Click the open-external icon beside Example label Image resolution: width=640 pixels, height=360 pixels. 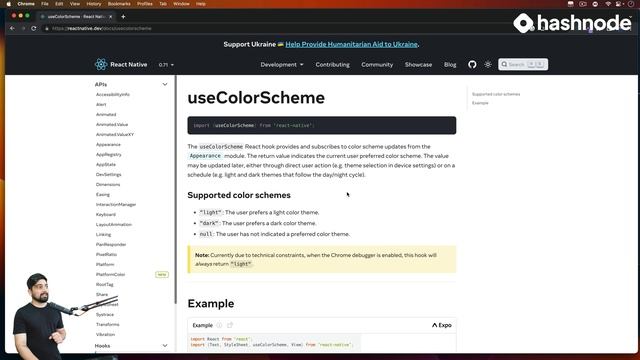[x=230, y=325]
